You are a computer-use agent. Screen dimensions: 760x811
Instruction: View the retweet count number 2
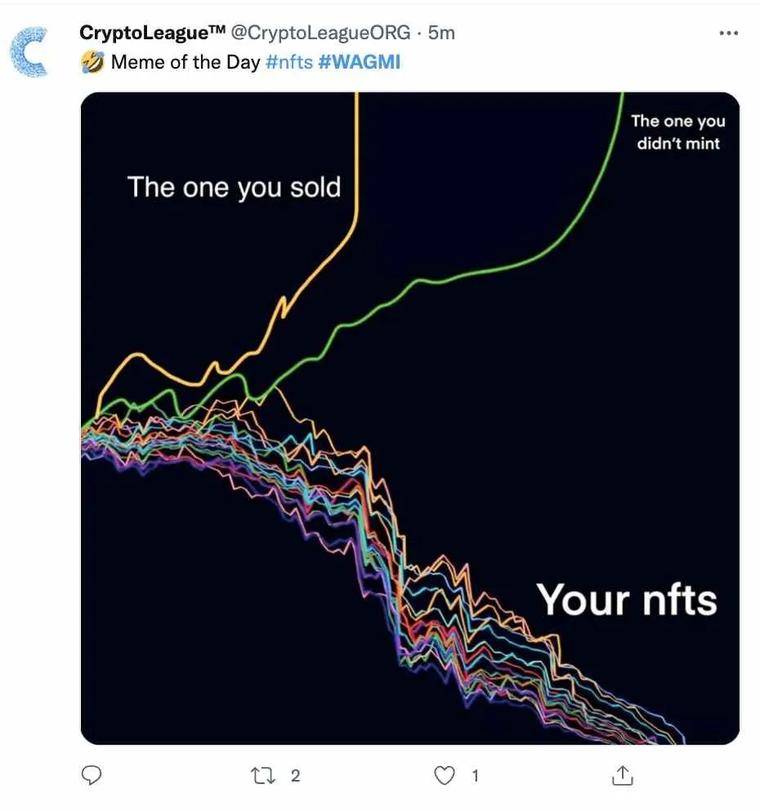[295, 775]
